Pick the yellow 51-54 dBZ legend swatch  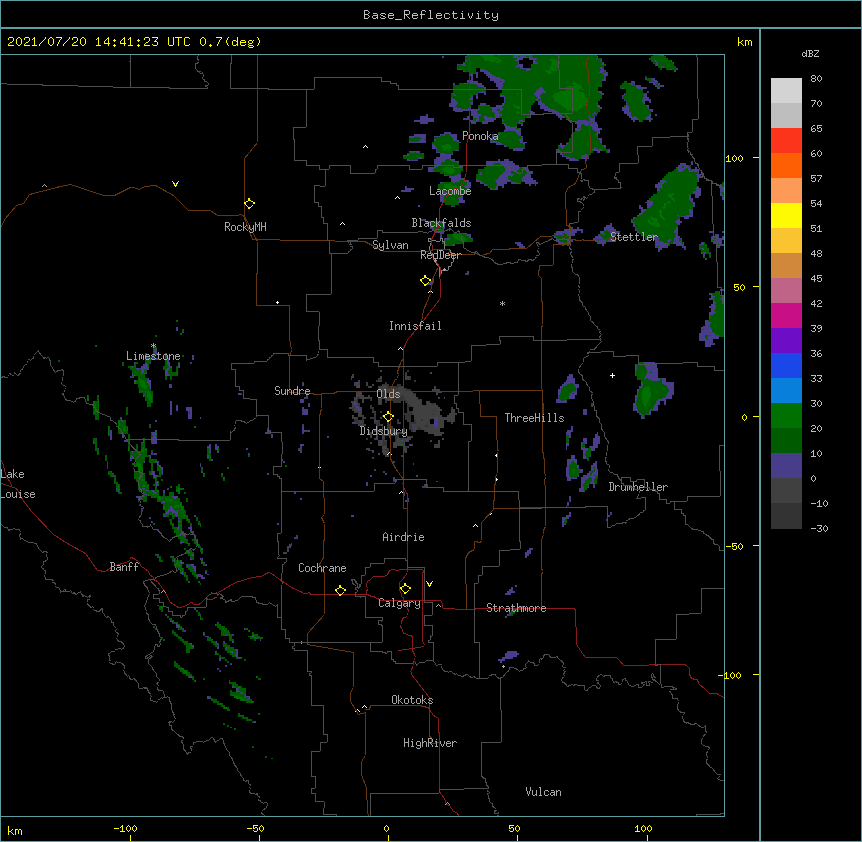(x=786, y=215)
